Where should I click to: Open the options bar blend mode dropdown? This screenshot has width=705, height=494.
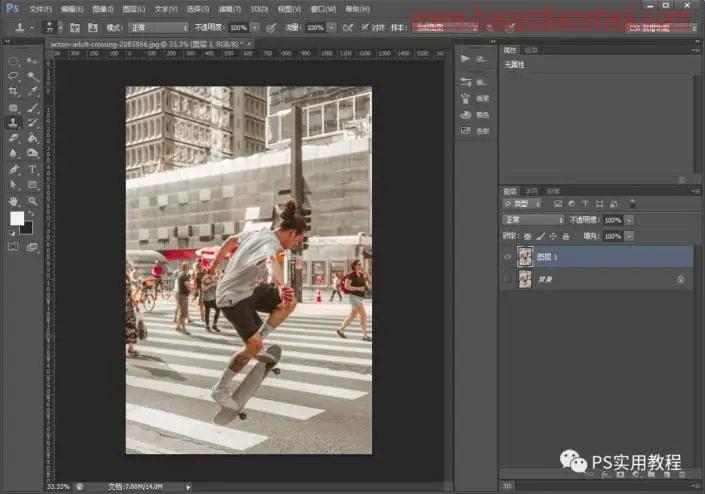coord(158,28)
